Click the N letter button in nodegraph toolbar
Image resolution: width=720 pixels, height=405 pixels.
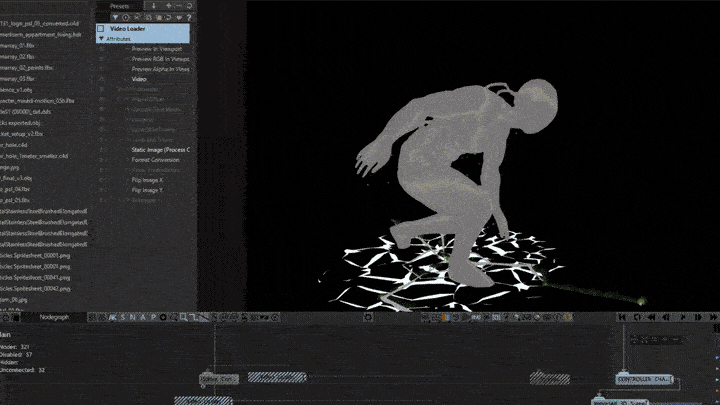[x=133, y=317]
